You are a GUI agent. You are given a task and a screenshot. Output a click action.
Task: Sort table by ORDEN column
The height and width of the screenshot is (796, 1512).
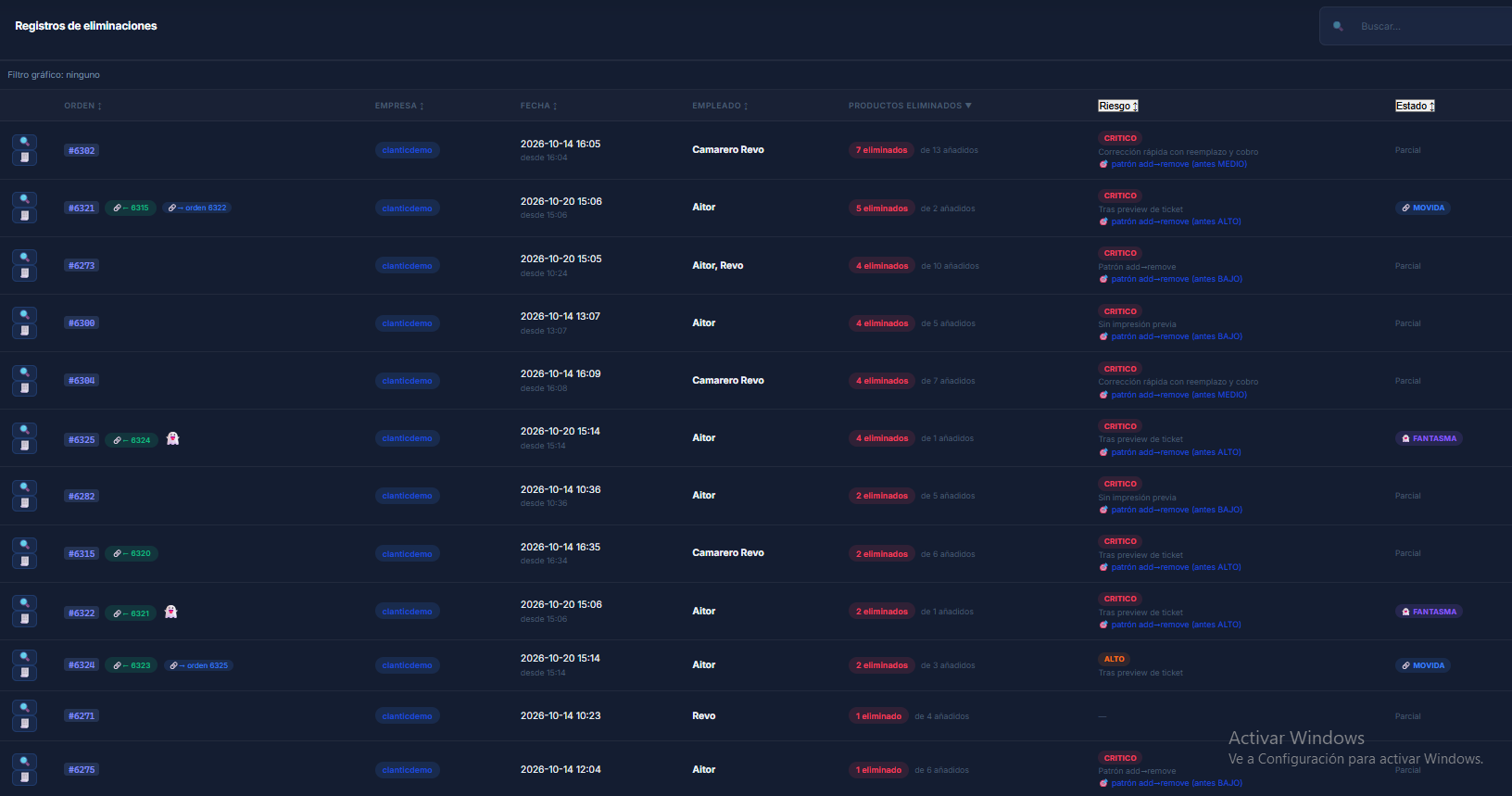click(82, 106)
